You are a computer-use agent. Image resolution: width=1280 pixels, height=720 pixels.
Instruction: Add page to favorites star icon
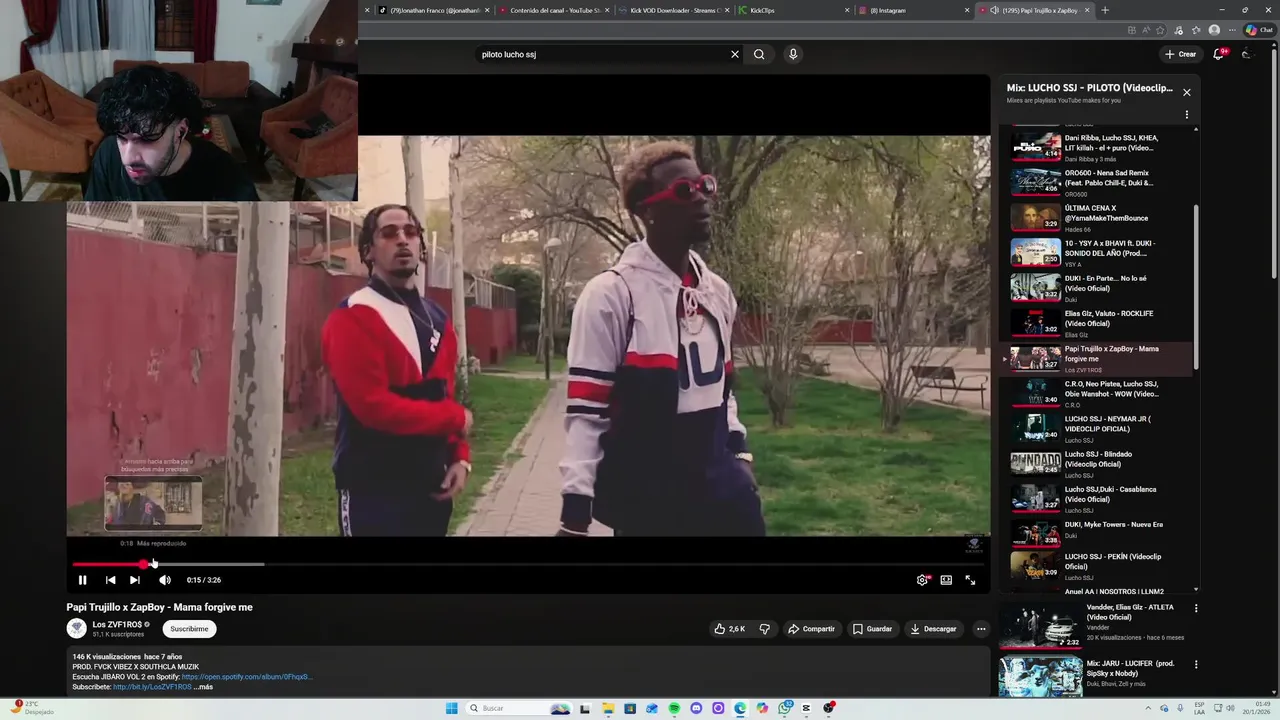pos(1161,30)
